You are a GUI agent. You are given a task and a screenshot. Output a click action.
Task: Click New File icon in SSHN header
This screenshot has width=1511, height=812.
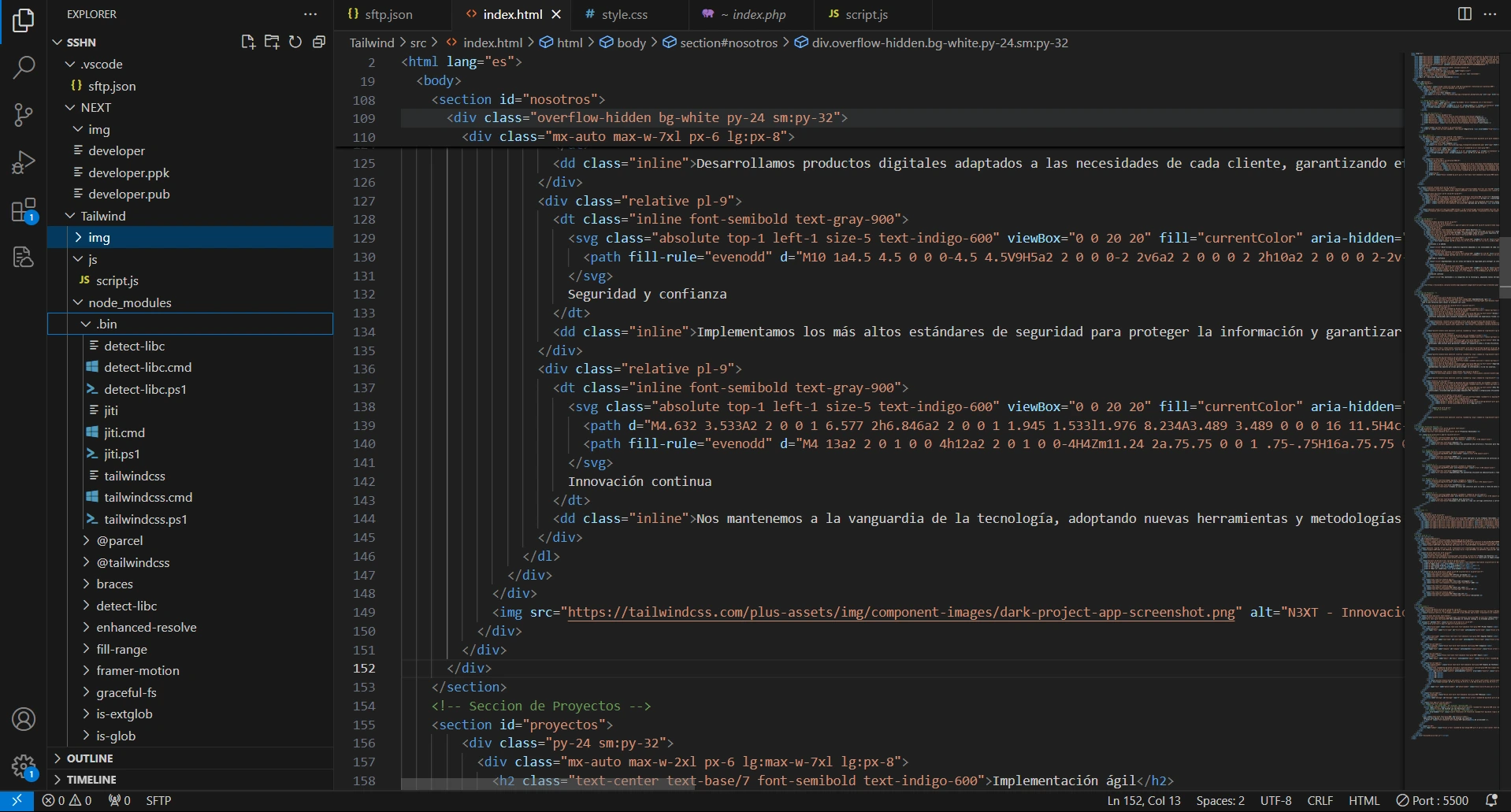tap(247, 42)
